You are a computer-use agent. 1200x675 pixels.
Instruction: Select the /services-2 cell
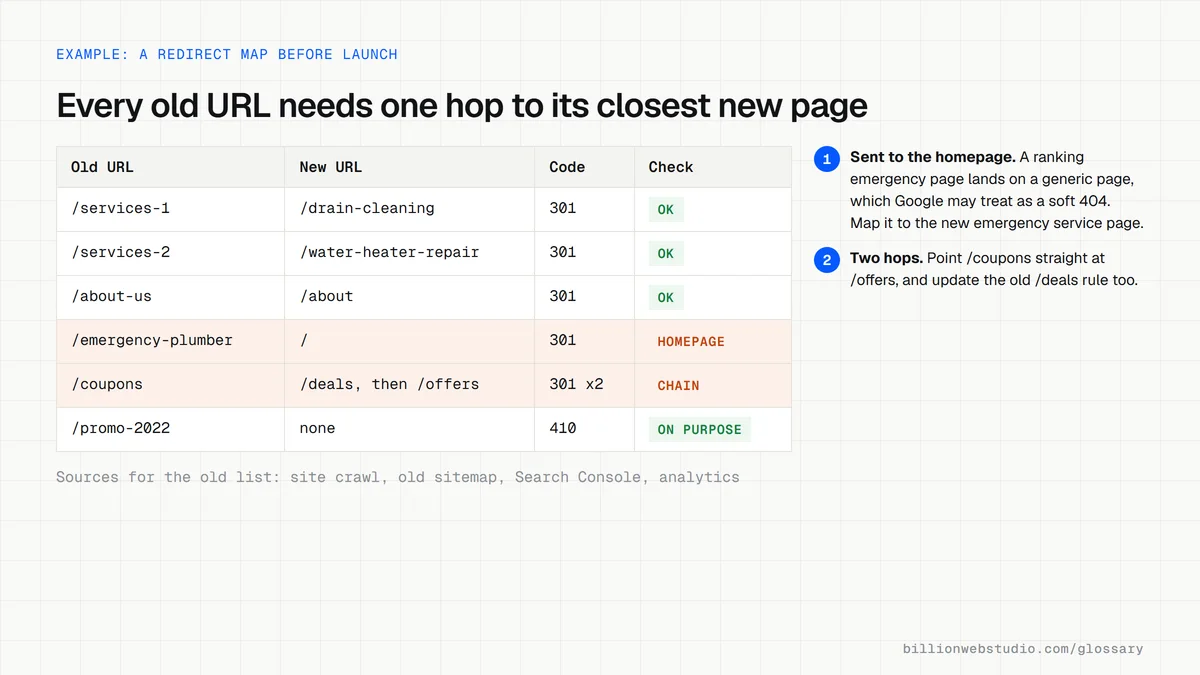pos(170,253)
